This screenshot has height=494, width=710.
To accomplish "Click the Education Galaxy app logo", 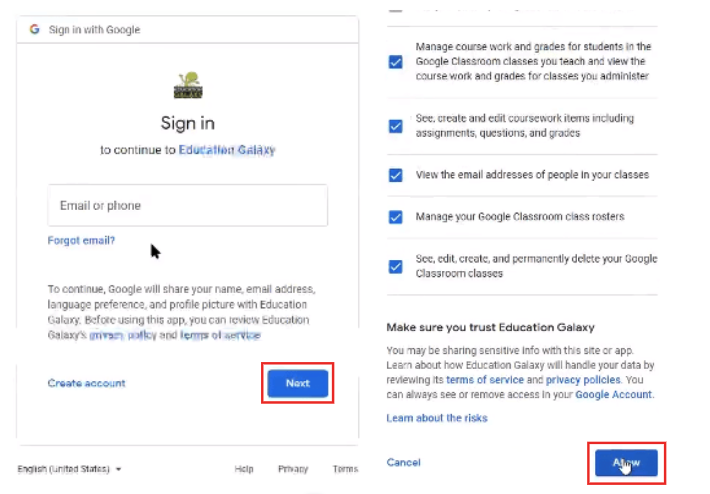I will point(188,85).
